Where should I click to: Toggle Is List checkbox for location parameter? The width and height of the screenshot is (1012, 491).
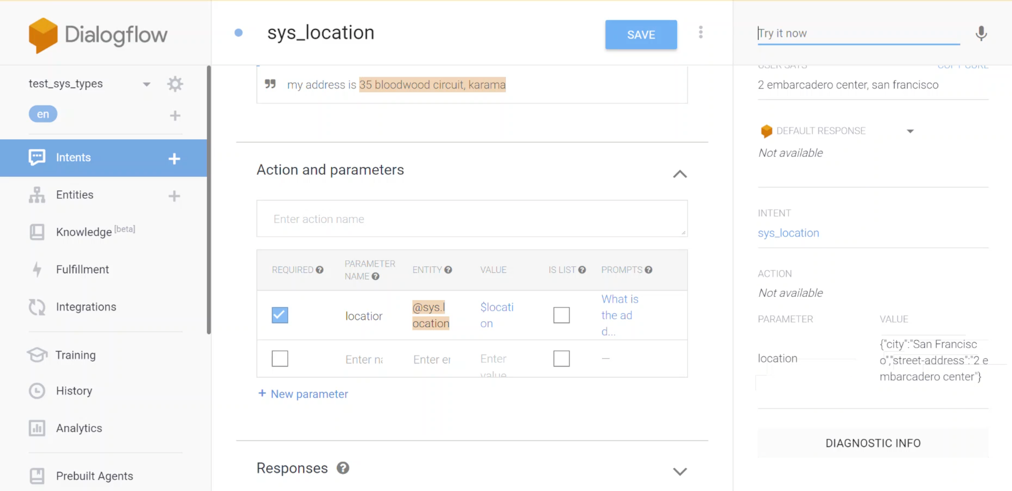click(562, 315)
